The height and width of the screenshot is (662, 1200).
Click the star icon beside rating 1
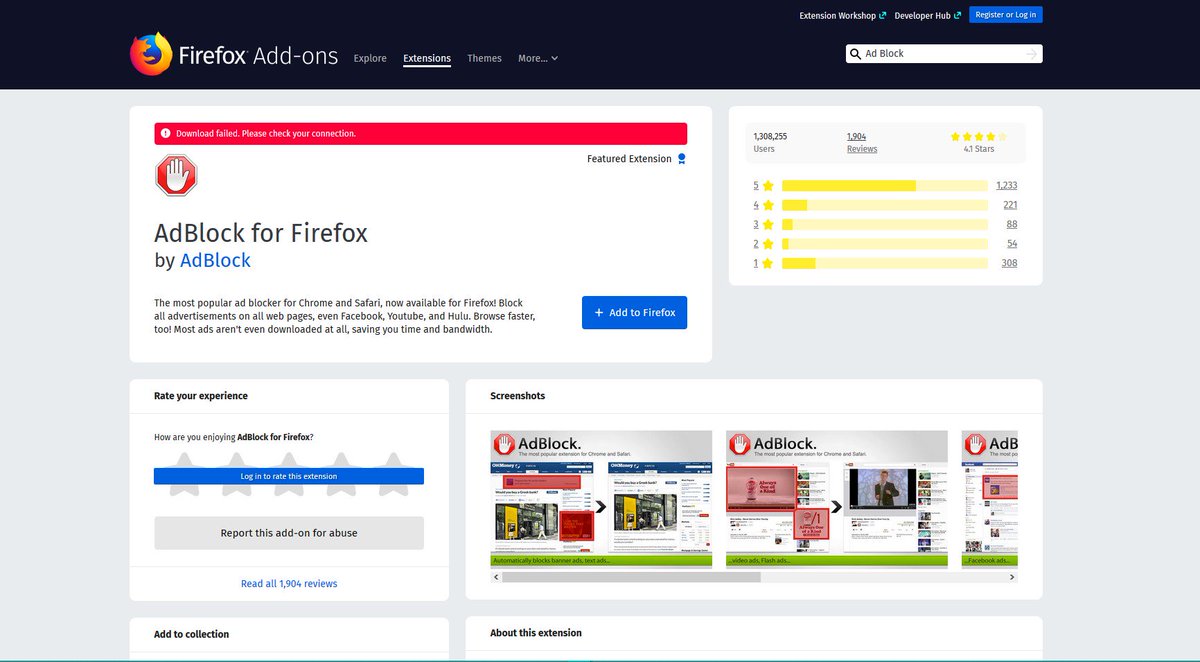[x=768, y=264]
